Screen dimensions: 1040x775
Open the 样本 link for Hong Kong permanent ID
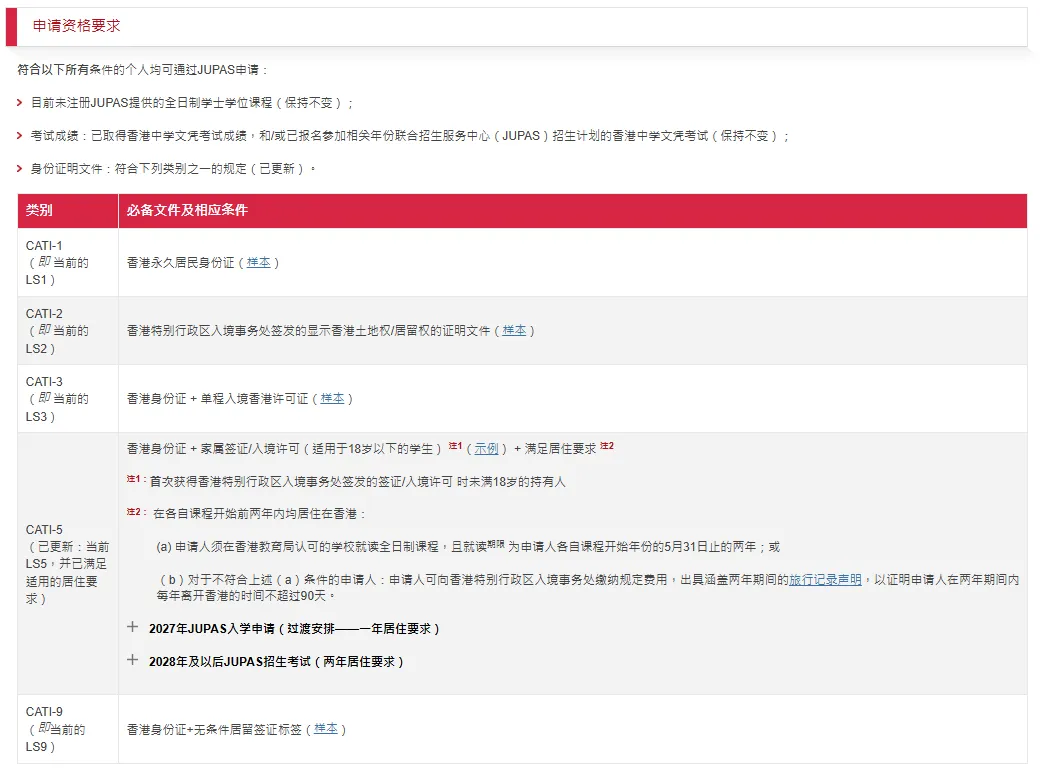[258, 262]
